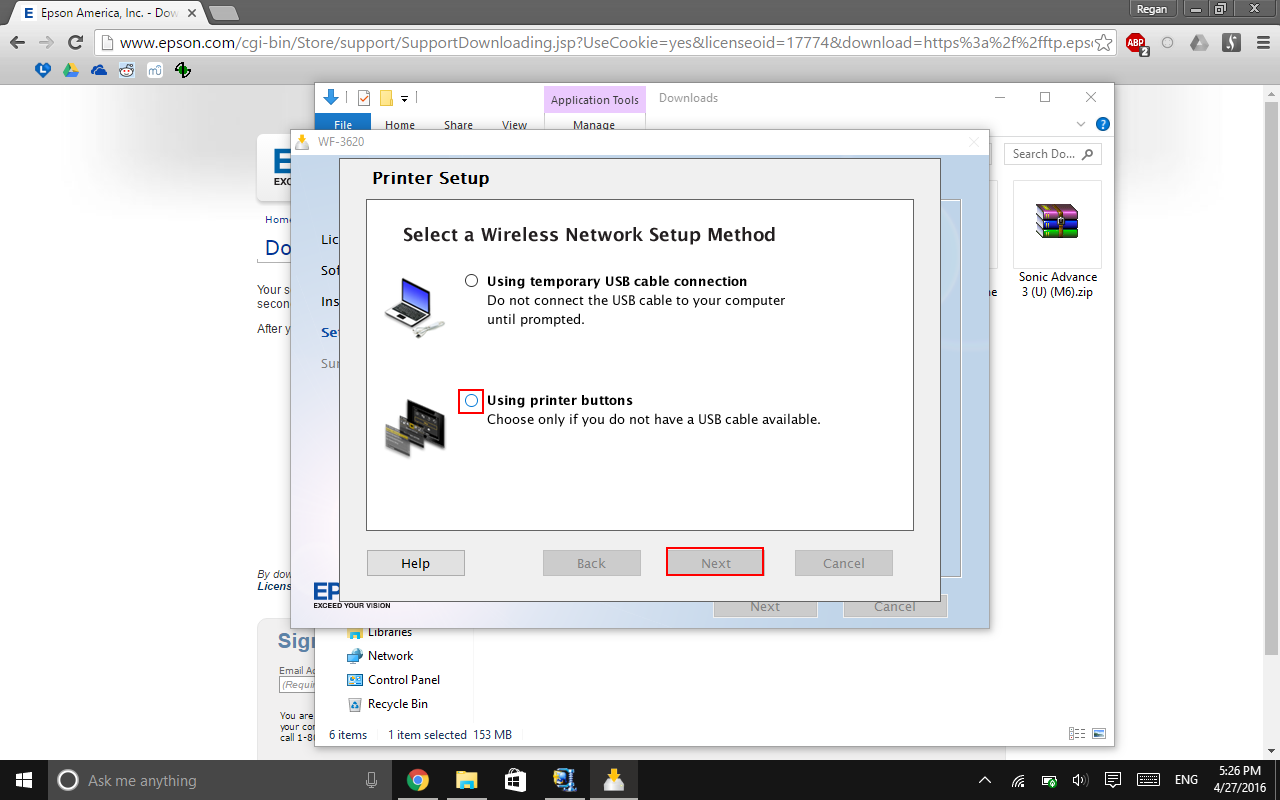Click the File Explorer blue help icon
The image size is (1280, 800).
click(x=1102, y=124)
